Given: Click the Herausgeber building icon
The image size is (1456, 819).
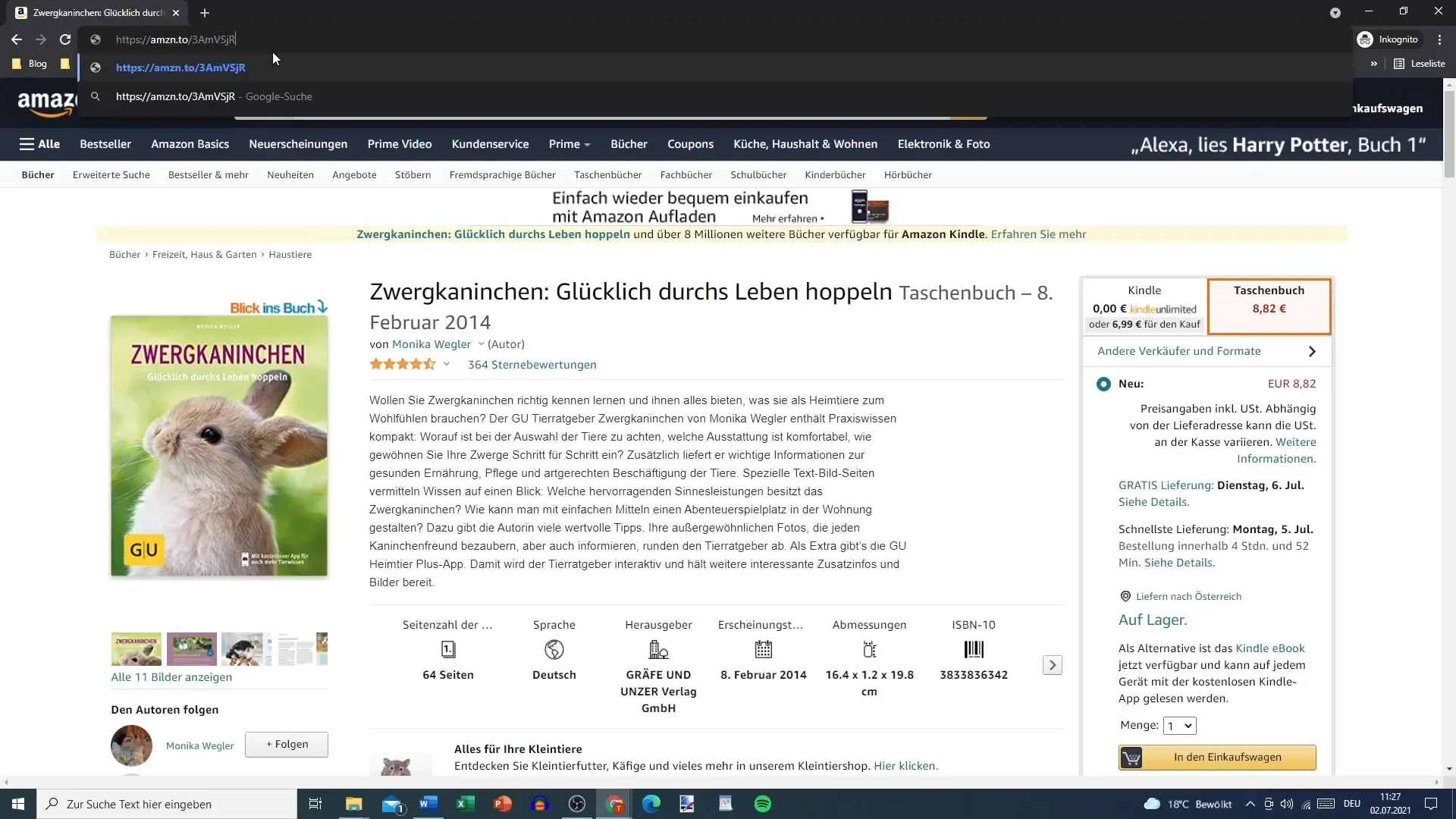Looking at the screenshot, I should (x=658, y=650).
